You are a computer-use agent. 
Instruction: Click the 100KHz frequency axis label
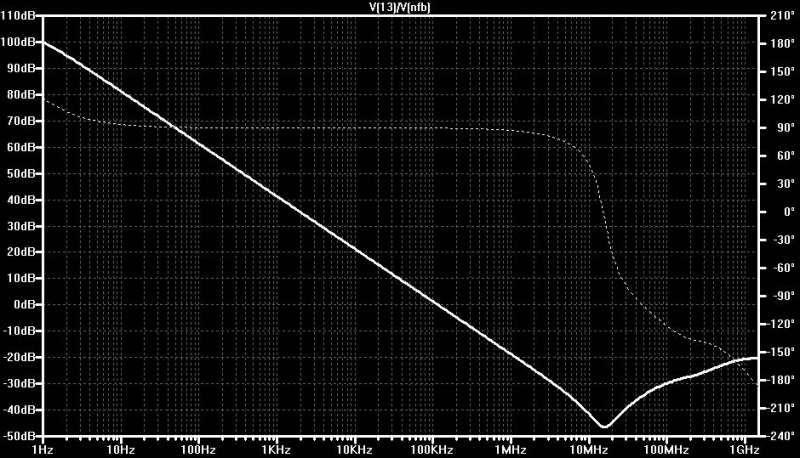point(432,450)
